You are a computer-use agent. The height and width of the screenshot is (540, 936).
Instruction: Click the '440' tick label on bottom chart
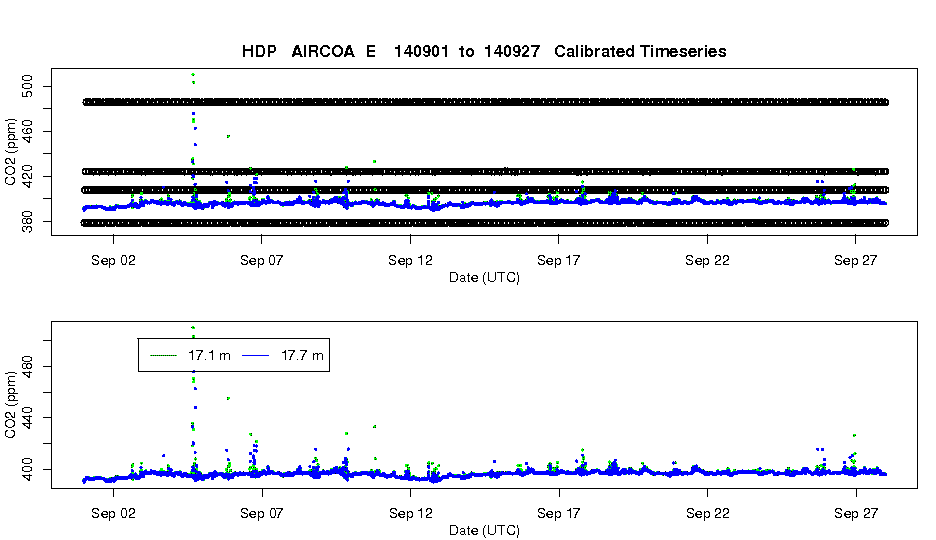click(x=27, y=418)
